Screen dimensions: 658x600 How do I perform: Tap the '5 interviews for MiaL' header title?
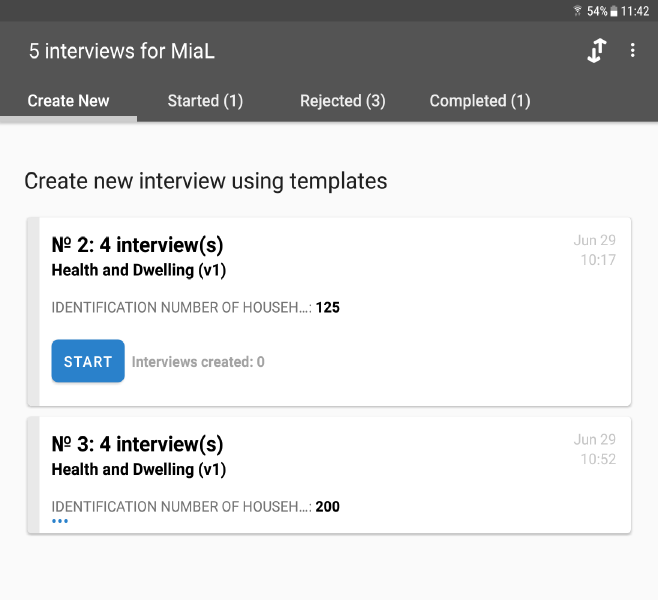[123, 51]
